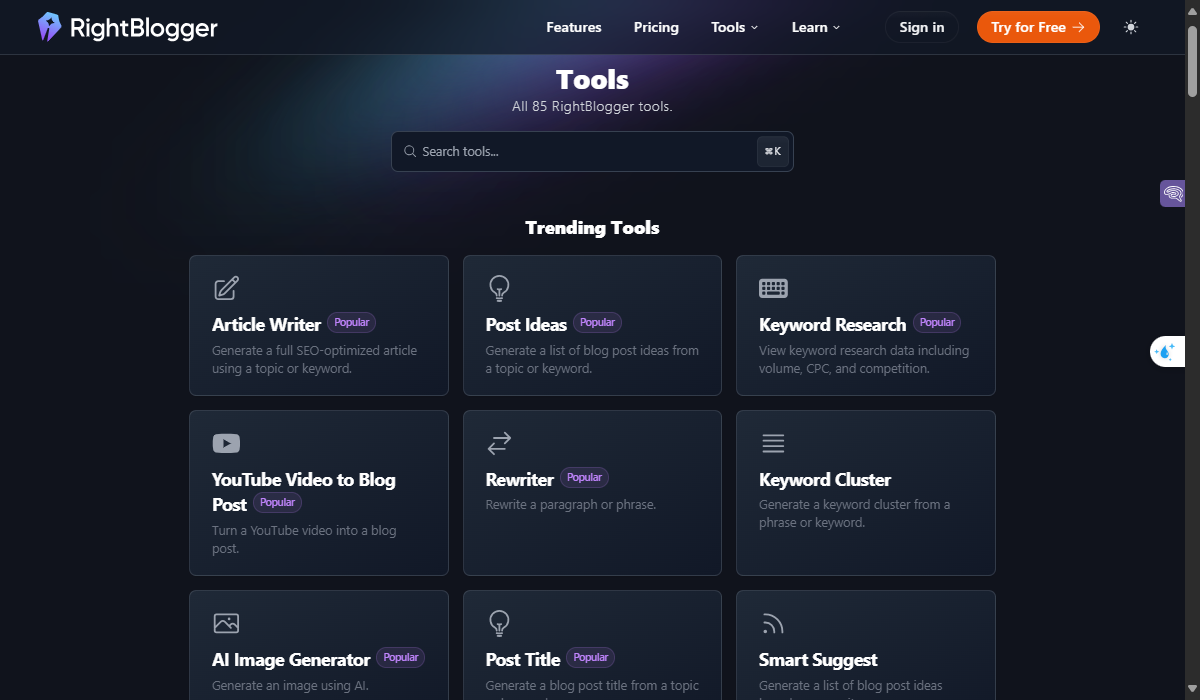
Task: Expand the Learn dropdown menu
Action: [x=815, y=27]
